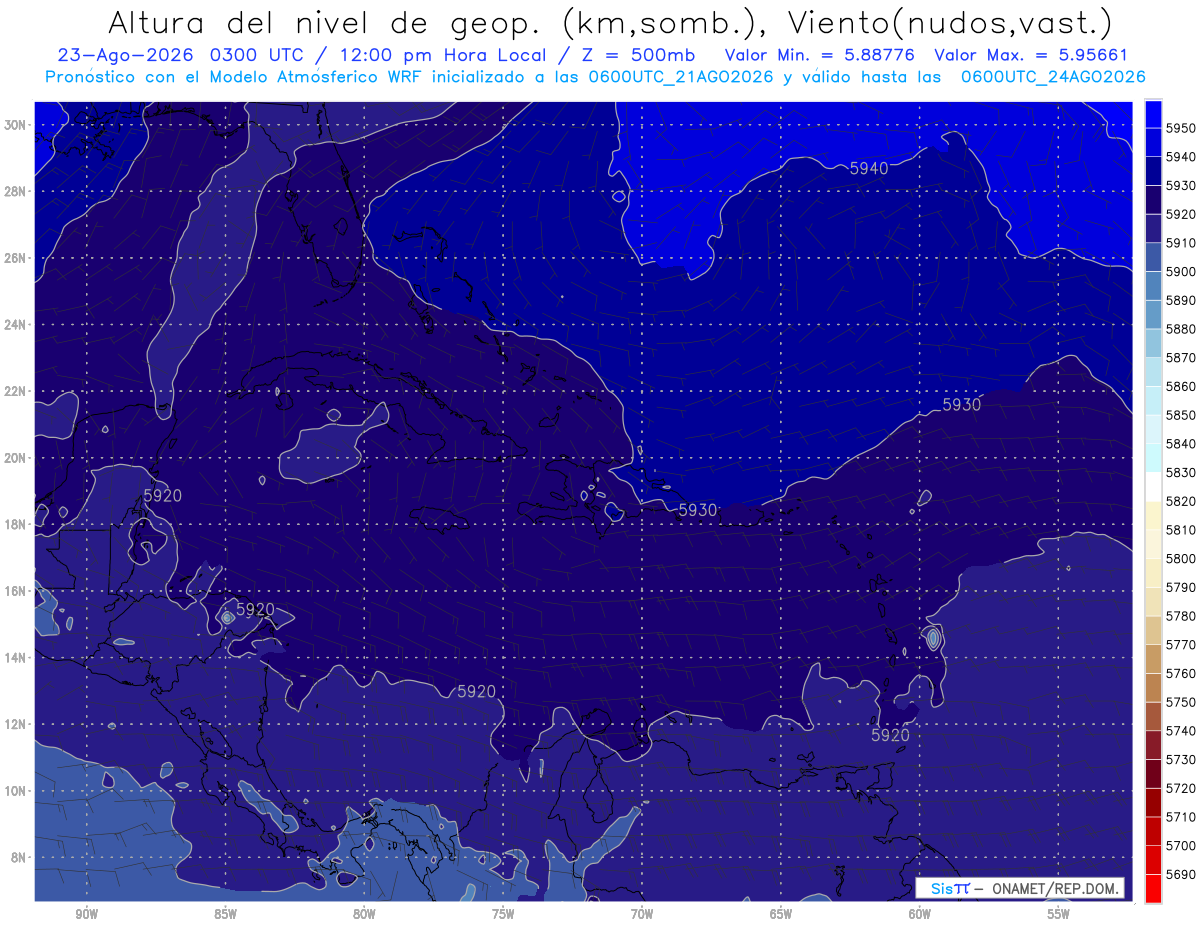The width and height of the screenshot is (1200, 927).
Task: Click the 5840 colorbar label
Action: pyautogui.click(x=1180, y=444)
